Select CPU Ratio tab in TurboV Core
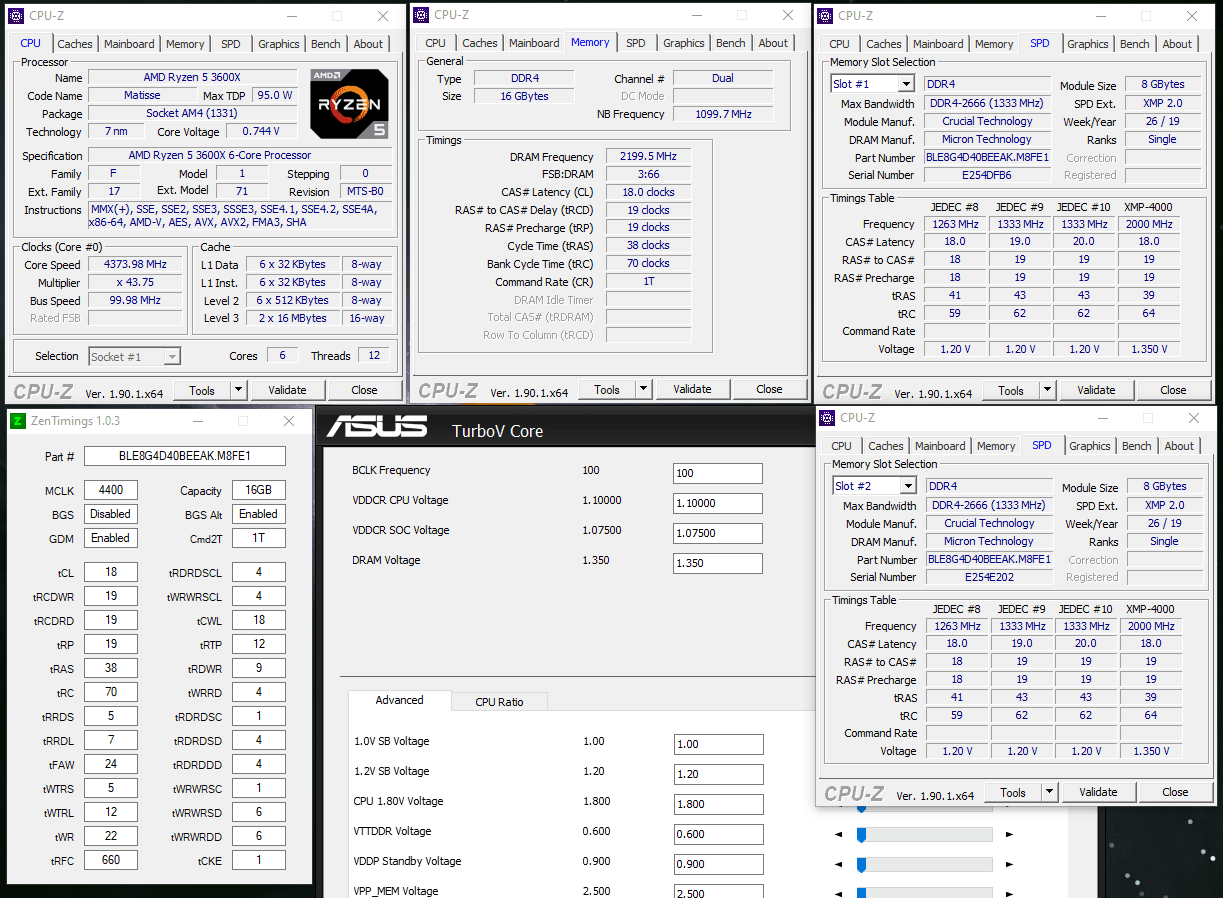1223x898 pixels. 499,702
